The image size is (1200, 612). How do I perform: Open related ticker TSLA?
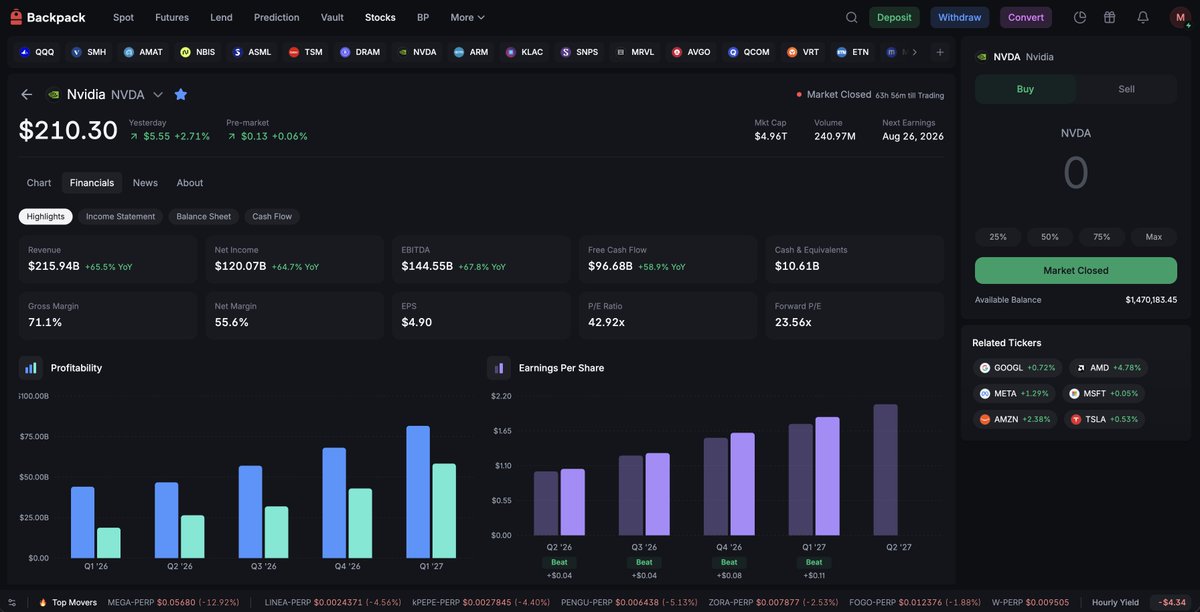pyautogui.click(x=1106, y=419)
